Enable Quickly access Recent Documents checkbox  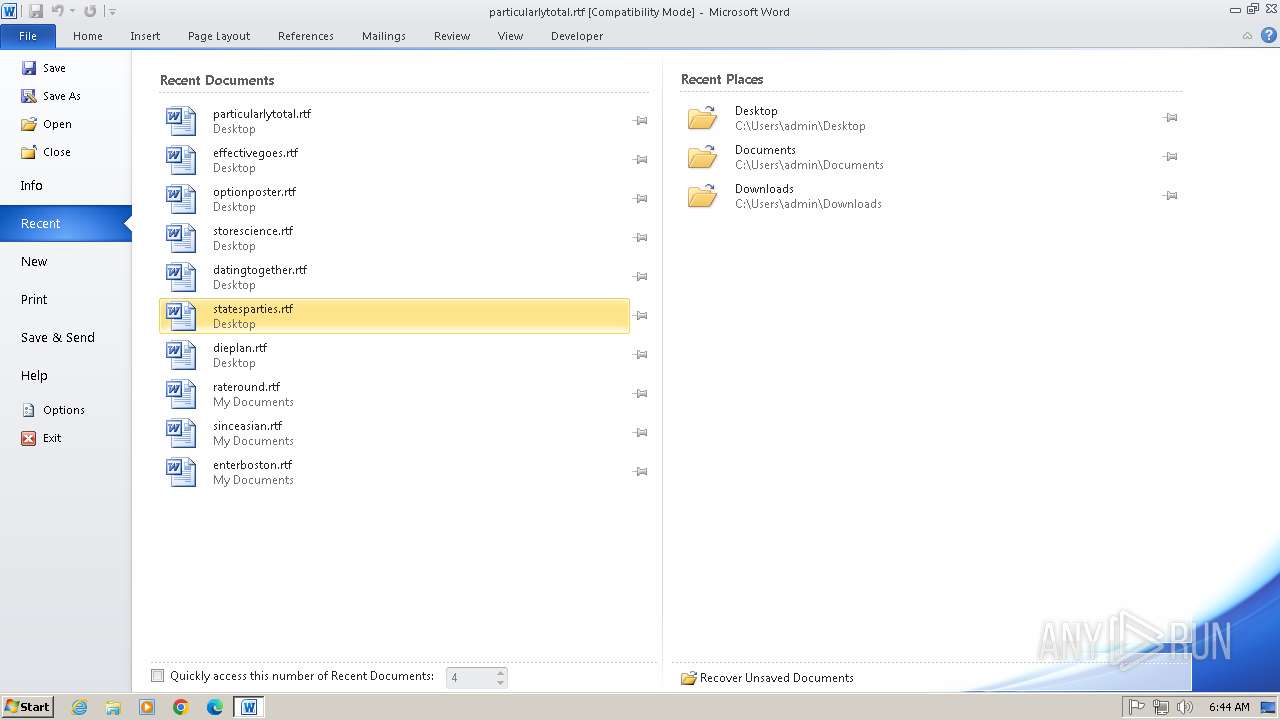point(157,676)
